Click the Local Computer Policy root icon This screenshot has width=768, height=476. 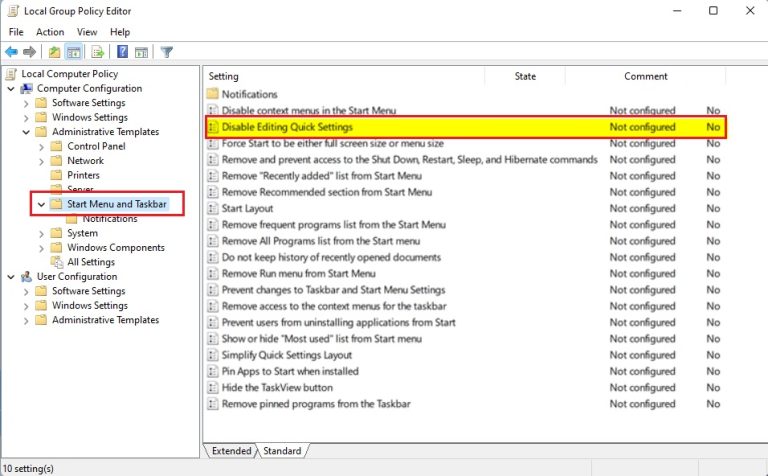pos(11,74)
